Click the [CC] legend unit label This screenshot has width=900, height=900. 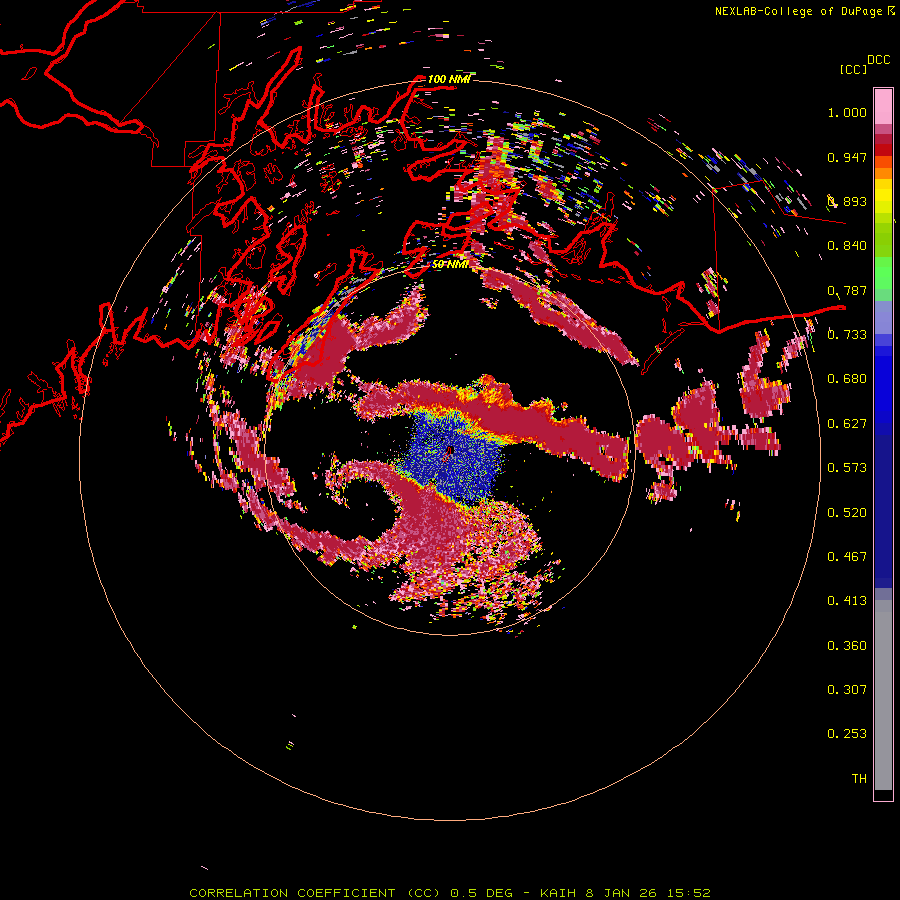(x=853, y=69)
